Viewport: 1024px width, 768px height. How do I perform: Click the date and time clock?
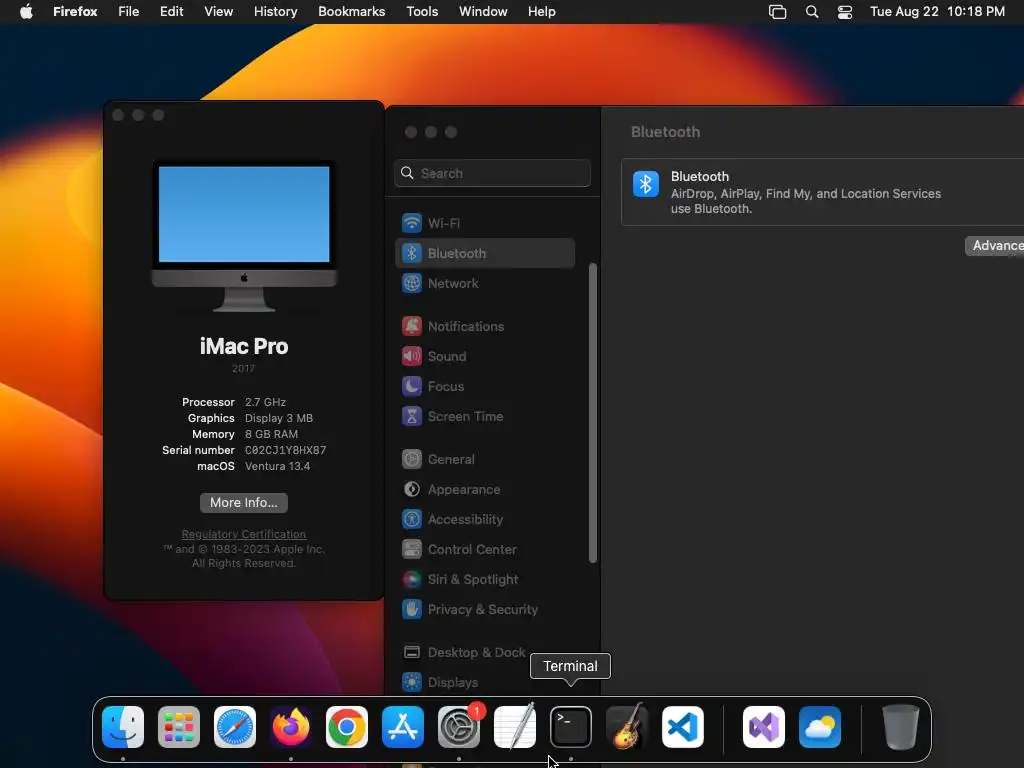tap(937, 12)
